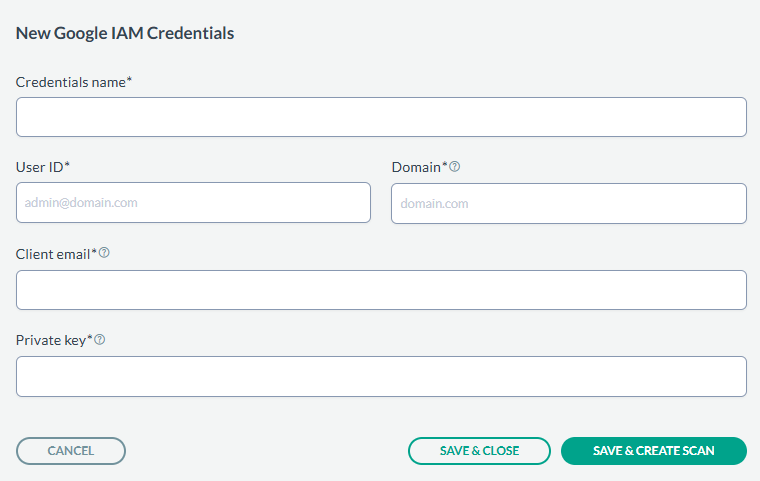The width and height of the screenshot is (760, 481).
Task: Click the Domain label text
Action: tap(416, 167)
